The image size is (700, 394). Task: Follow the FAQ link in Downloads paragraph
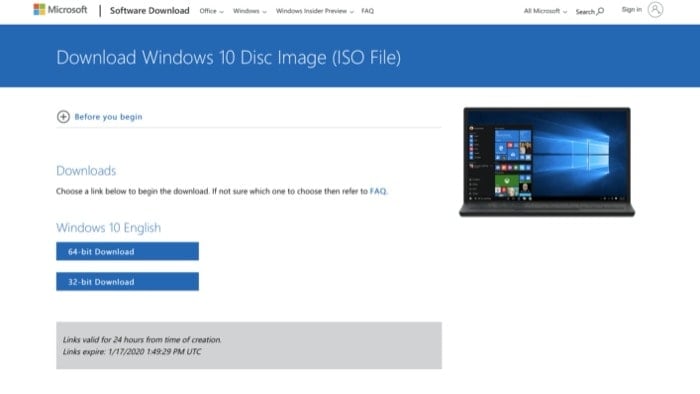point(378,191)
